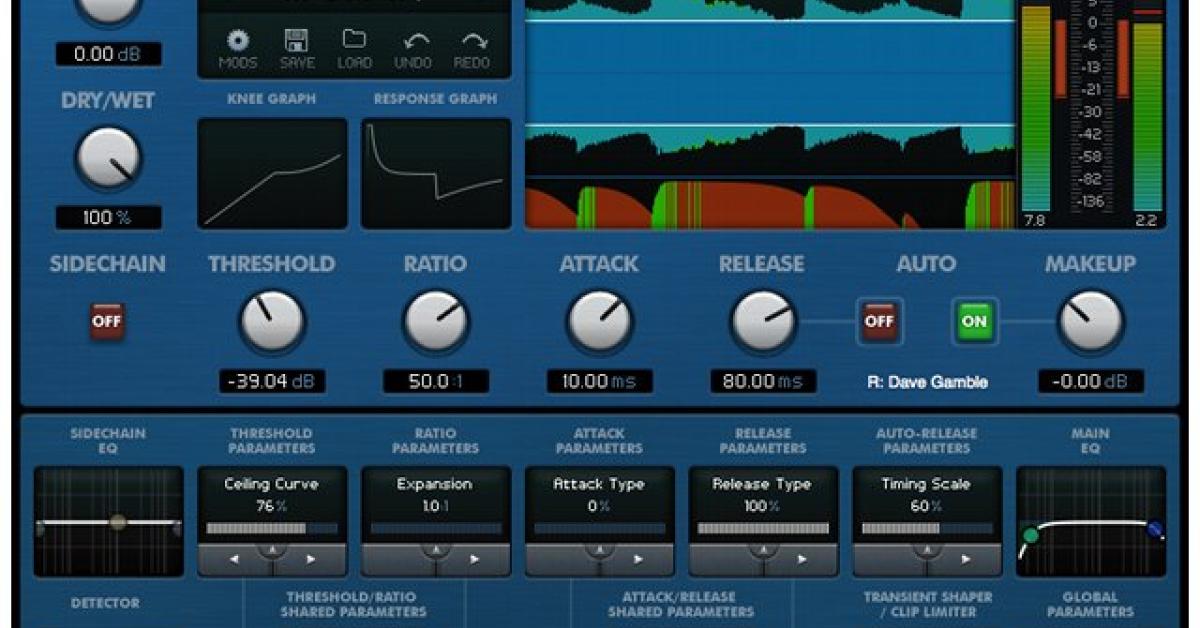This screenshot has width=1200, height=628.
Task: Click the Response Graph display
Action: pos(436,173)
